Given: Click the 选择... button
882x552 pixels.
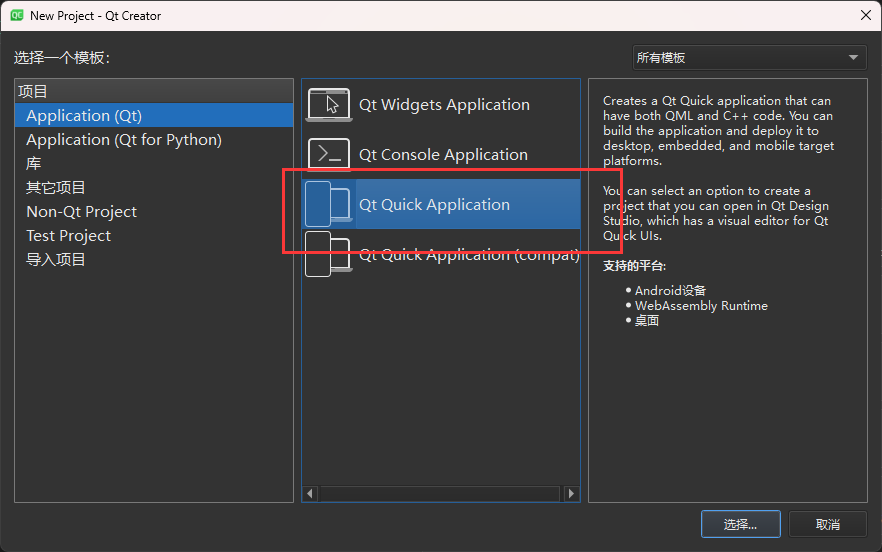Looking at the screenshot, I should click(x=740, y=524).
